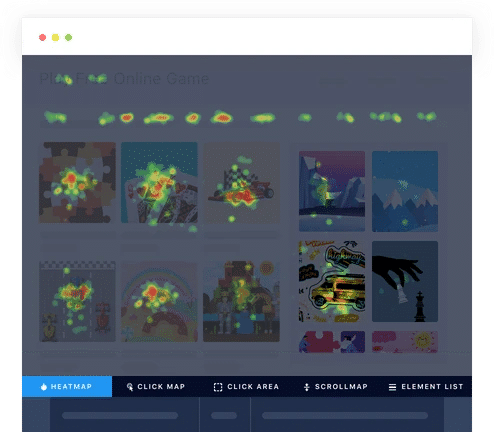Open the jigsaw puzzle game thumbnail

coord(77,183)
